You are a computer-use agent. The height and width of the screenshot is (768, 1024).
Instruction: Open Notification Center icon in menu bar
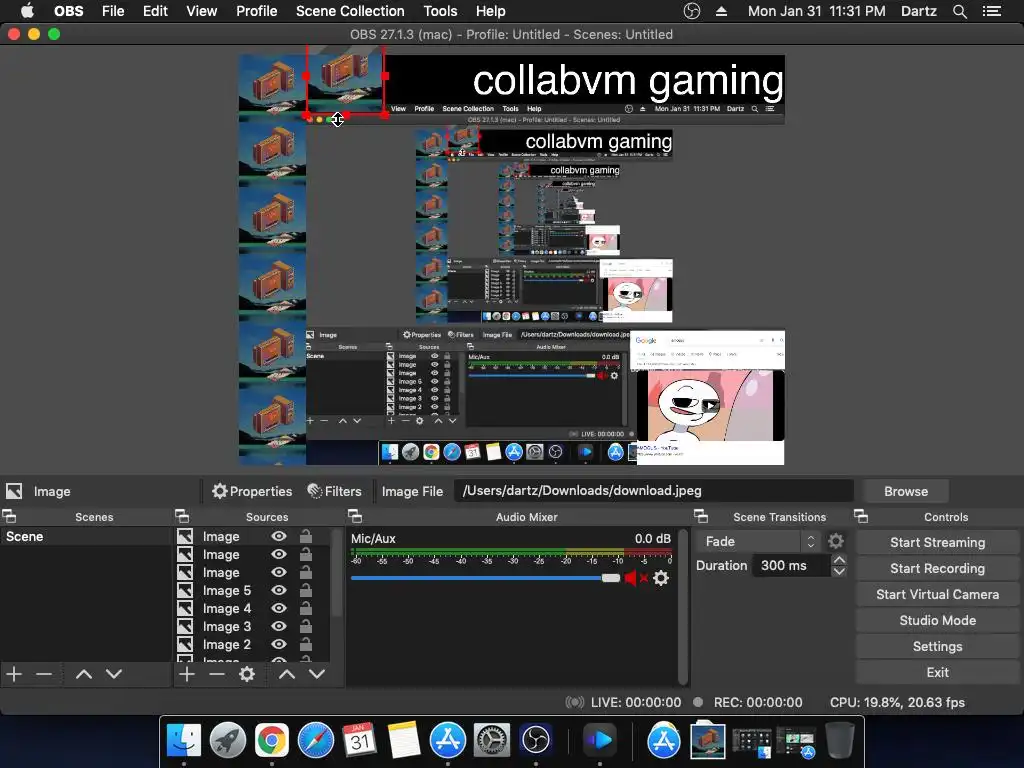click(x=992, y=11)
